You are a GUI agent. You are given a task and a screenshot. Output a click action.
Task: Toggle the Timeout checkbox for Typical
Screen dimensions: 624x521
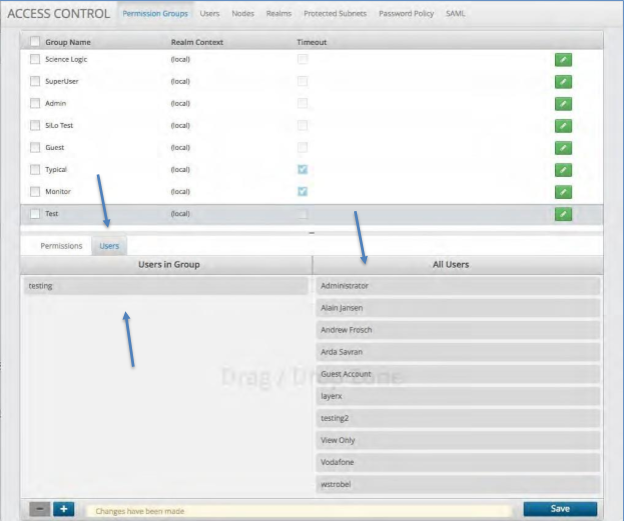pos(302,170)
